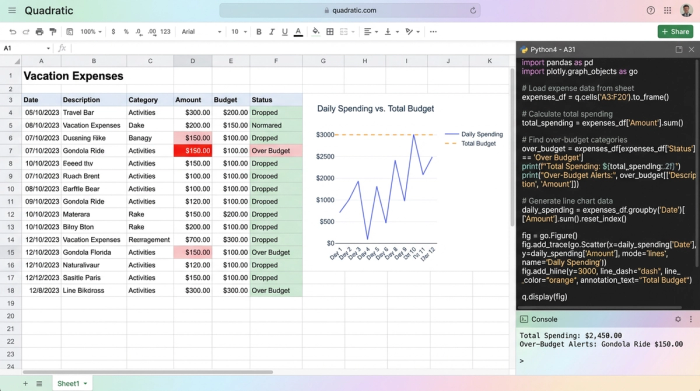Click the merge cells icon

coord(344,32)
